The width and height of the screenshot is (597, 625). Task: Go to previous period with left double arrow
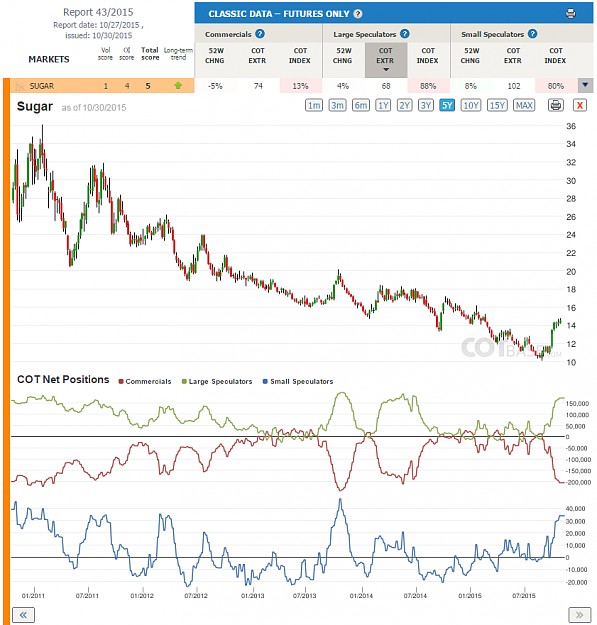[x=23, y=615]
